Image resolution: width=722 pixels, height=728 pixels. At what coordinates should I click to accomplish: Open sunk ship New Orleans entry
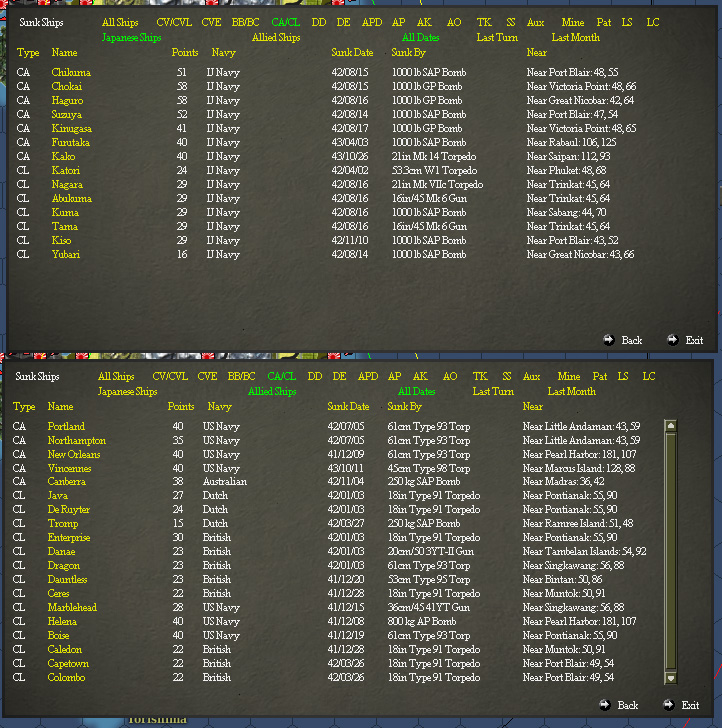pyautogui.click(x=74, y=454)
